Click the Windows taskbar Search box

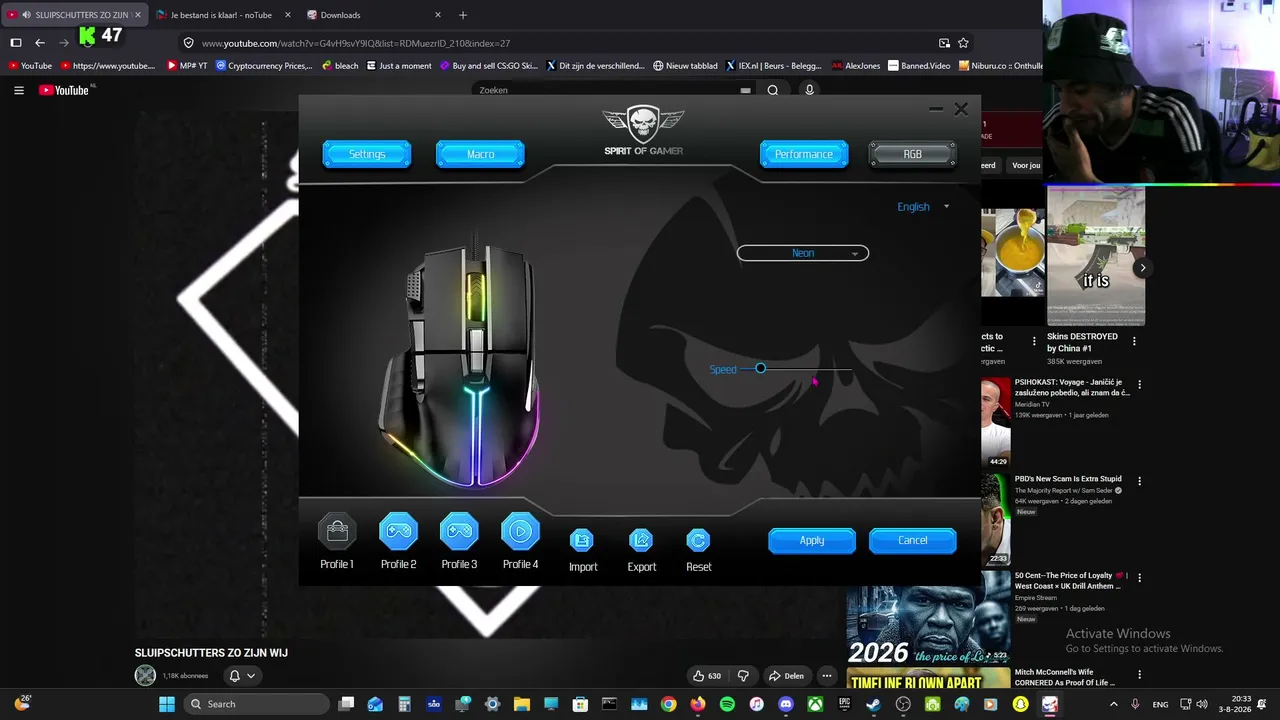click(x=256, y=704)
